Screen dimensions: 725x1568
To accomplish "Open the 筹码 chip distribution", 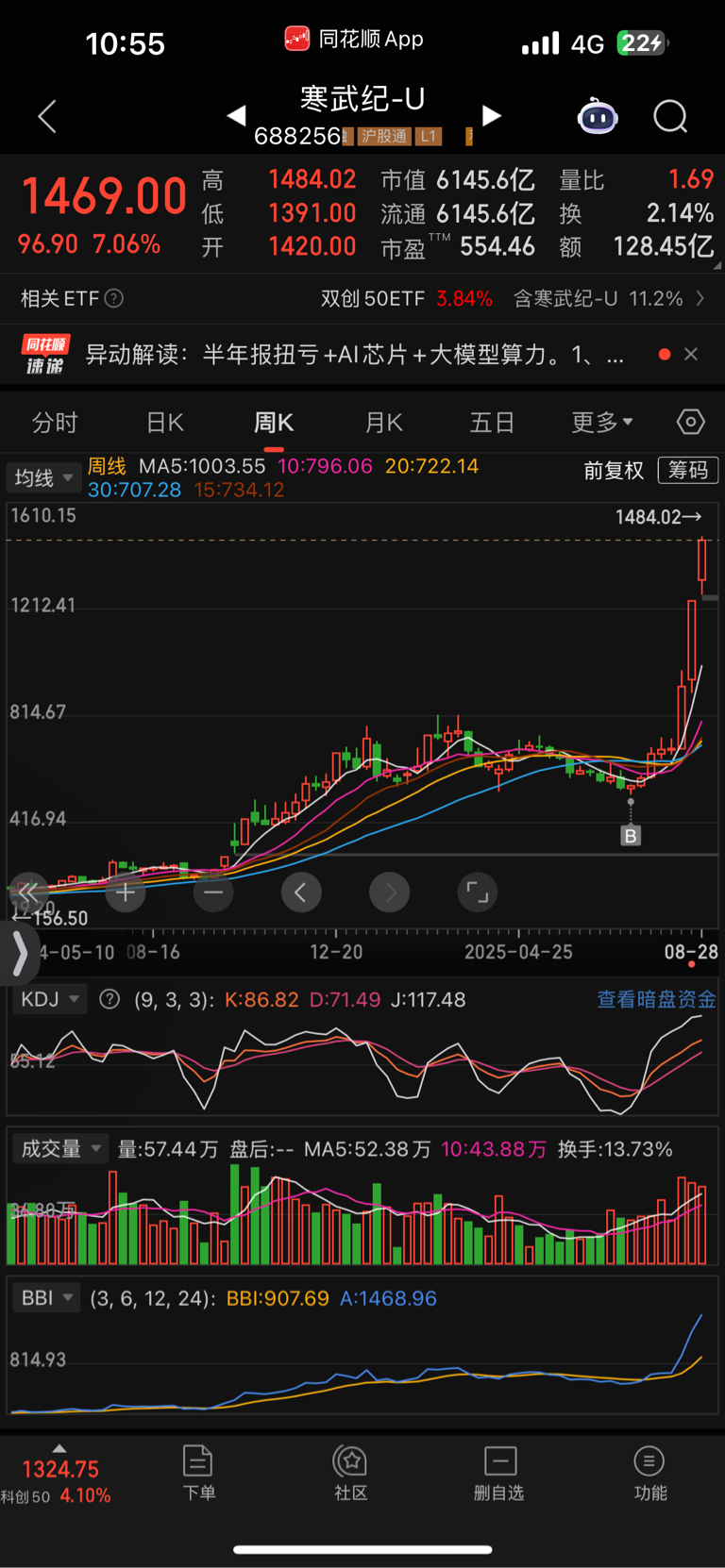I will click(x=688, y=470).
